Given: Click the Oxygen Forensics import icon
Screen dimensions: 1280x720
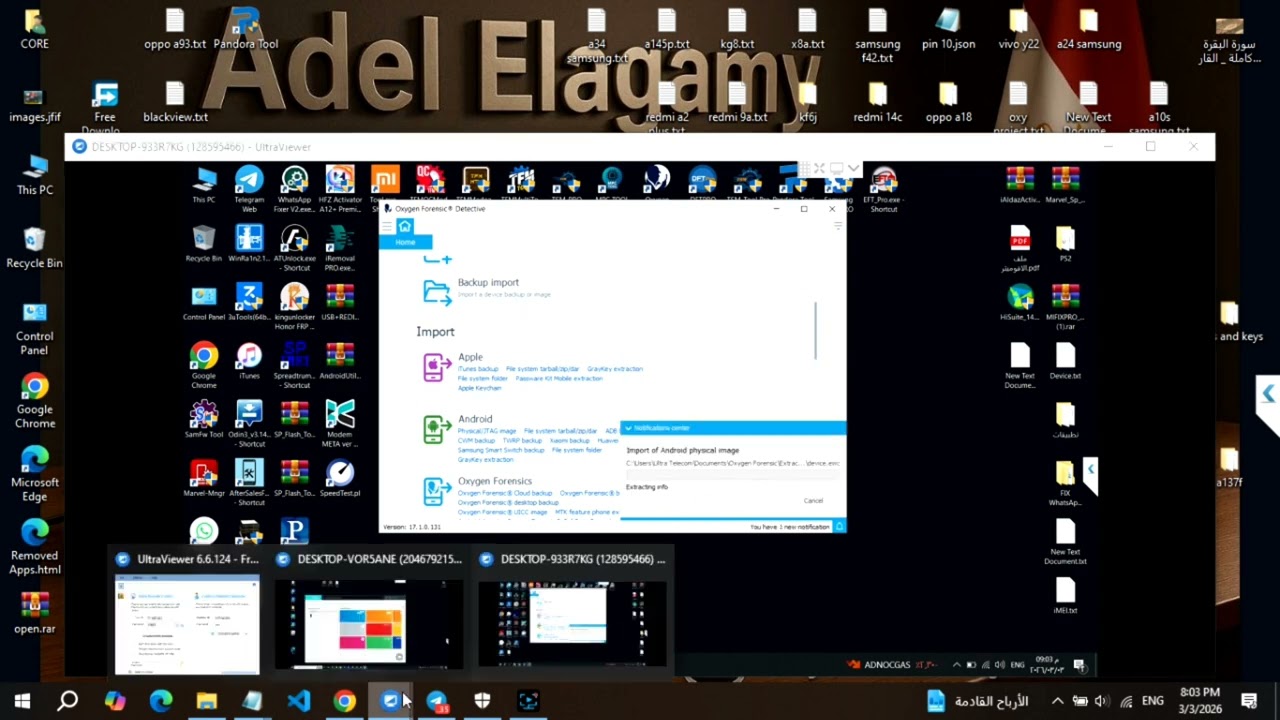Looking at the screenshot, I should coord(436,491).
